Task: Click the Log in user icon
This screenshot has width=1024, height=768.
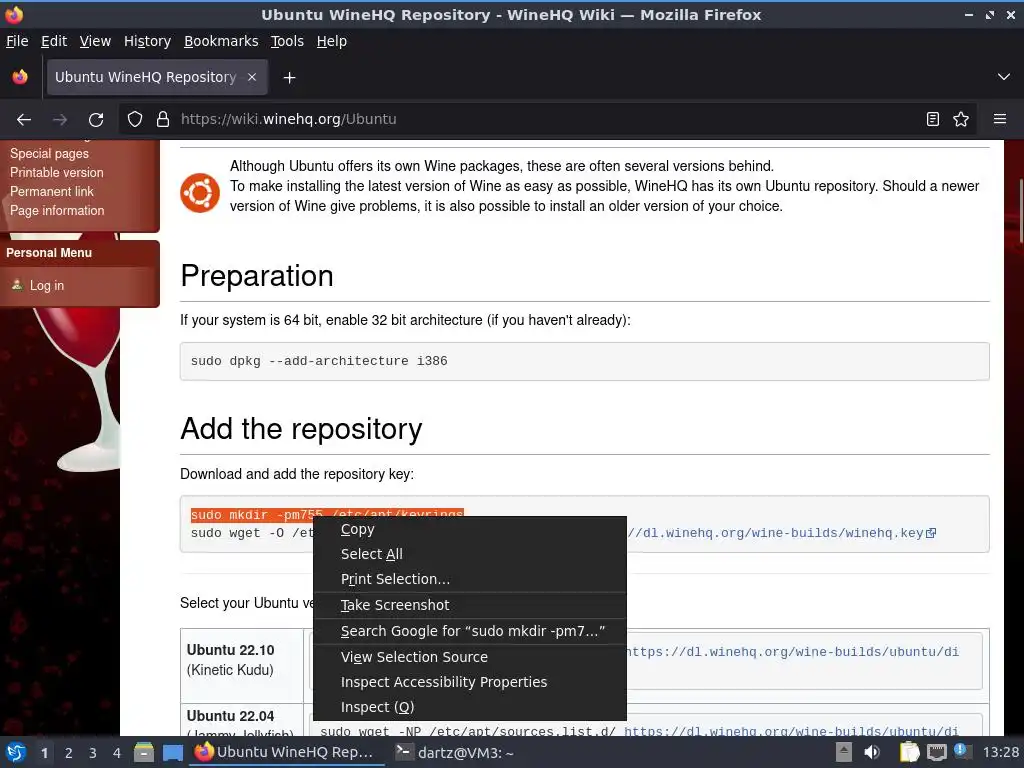Action: point(17,285)
